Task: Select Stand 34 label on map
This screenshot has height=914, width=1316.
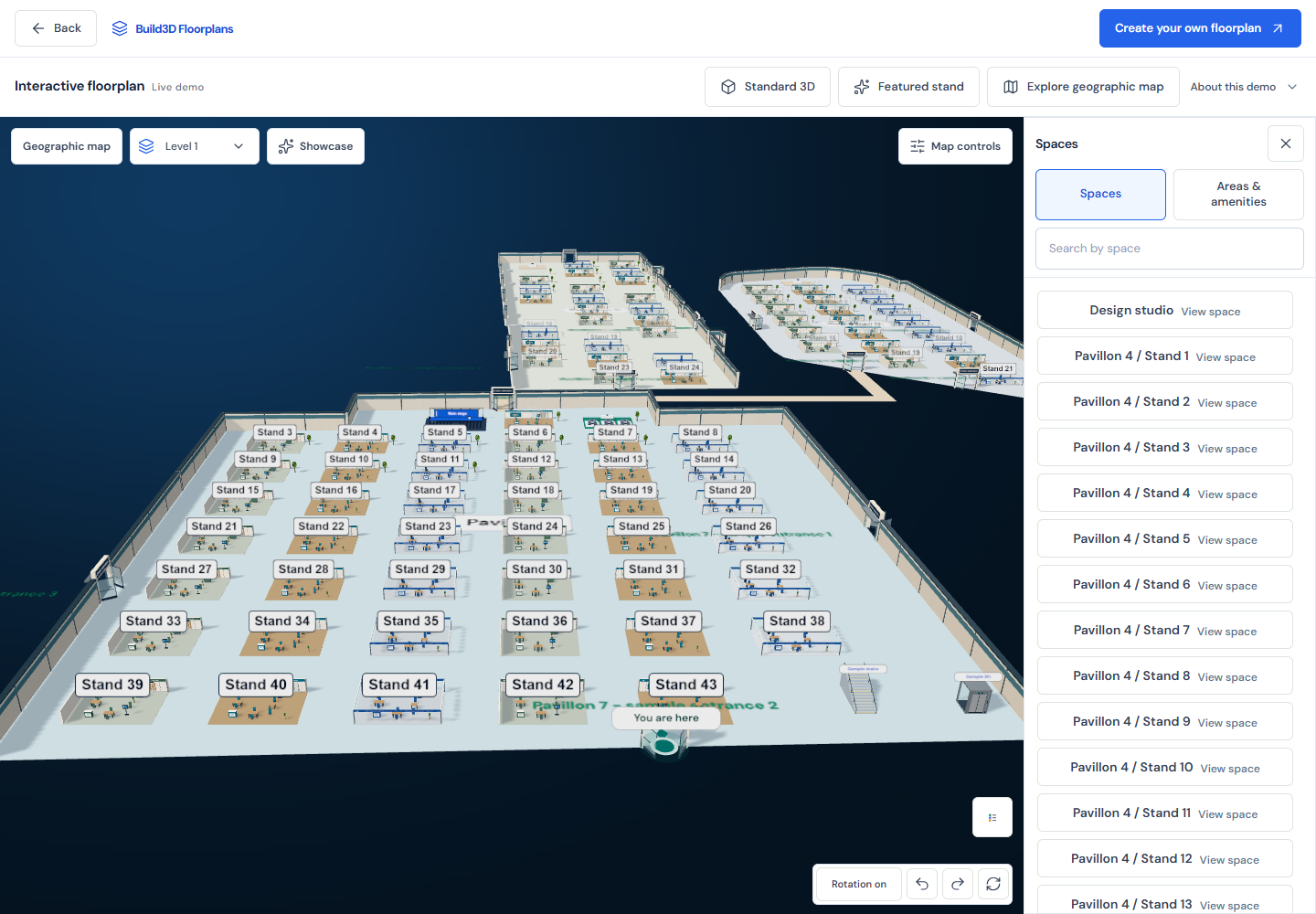Action: click(282, 622)
